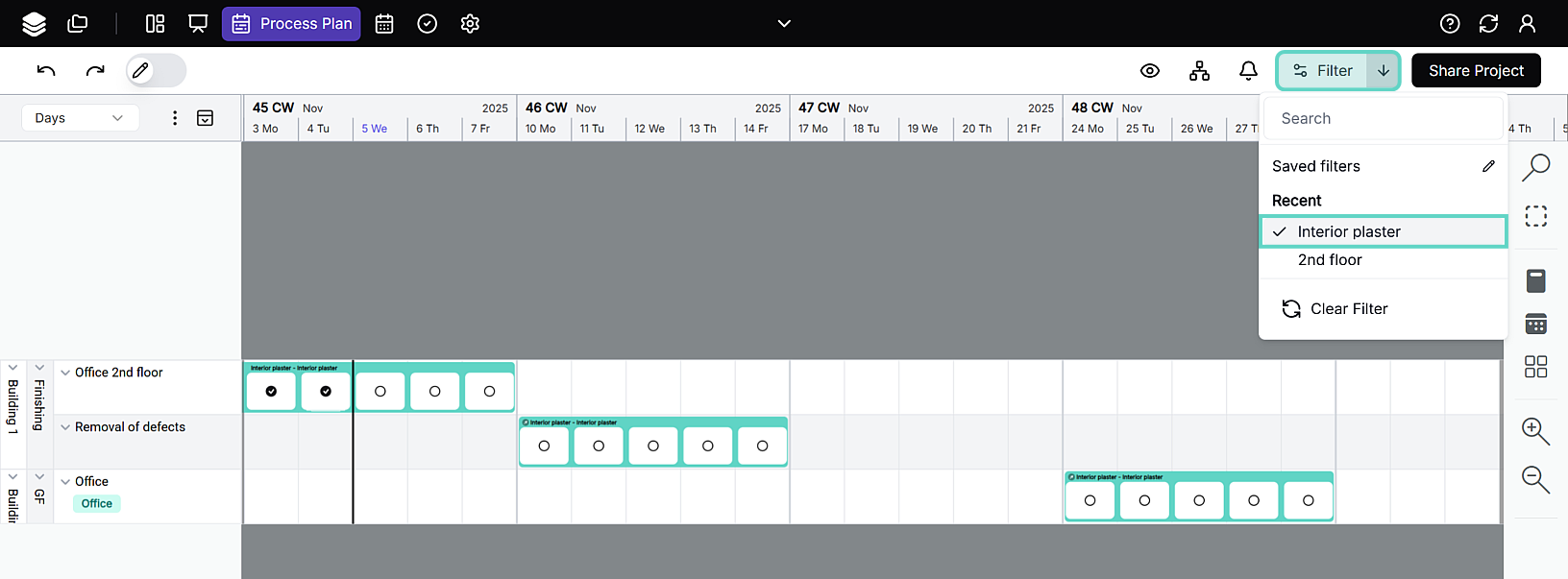Mark first checked task day on 3 Mo

[271, 392]
